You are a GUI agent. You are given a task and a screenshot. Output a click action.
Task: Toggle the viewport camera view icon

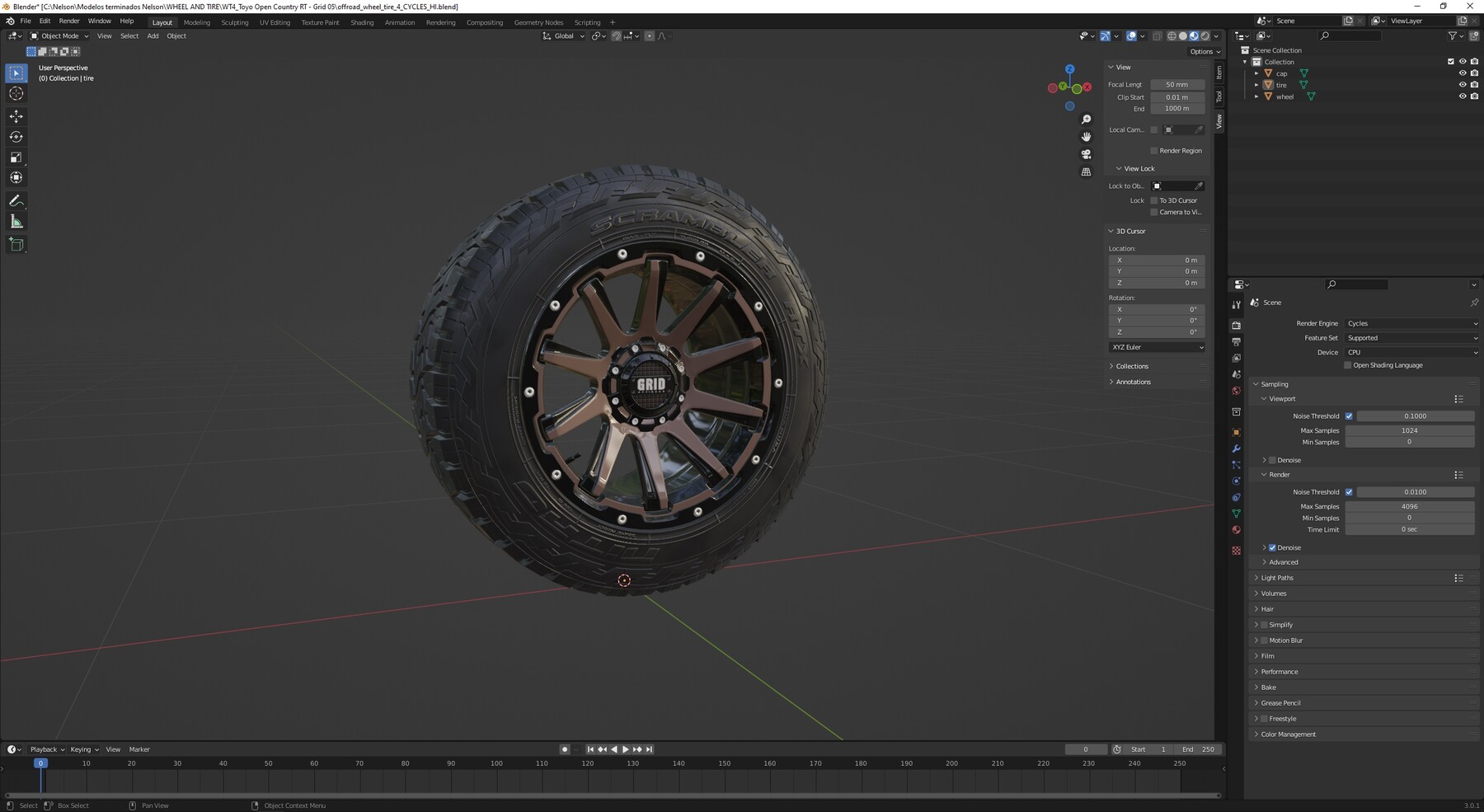coord(1087,154)
